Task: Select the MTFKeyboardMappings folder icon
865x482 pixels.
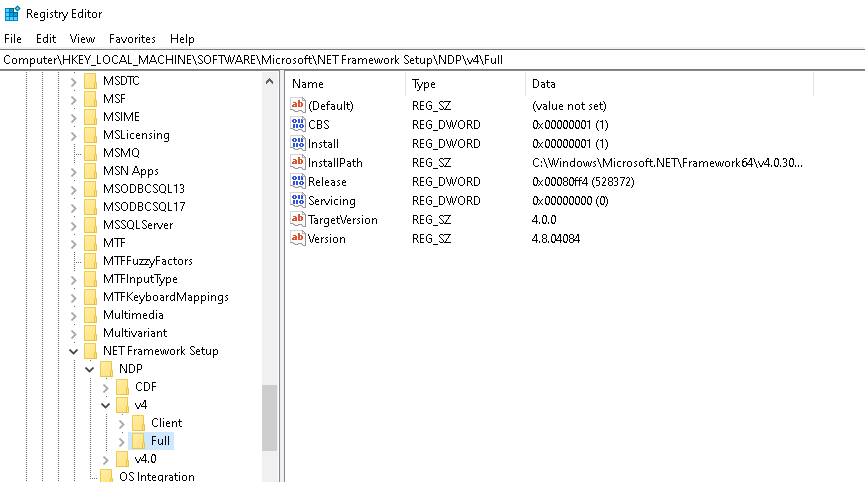Action: [x=90, y=297]
